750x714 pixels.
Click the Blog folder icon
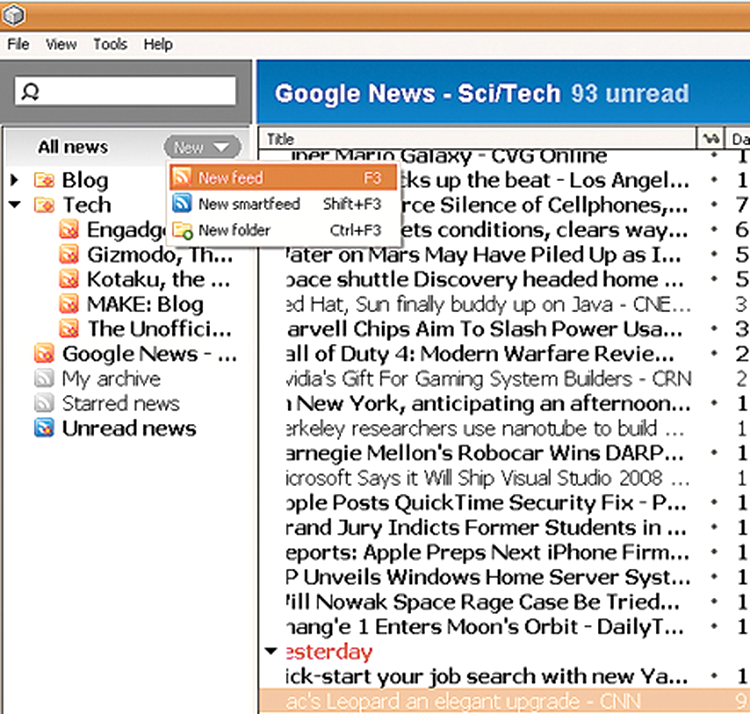coord(44,180)
